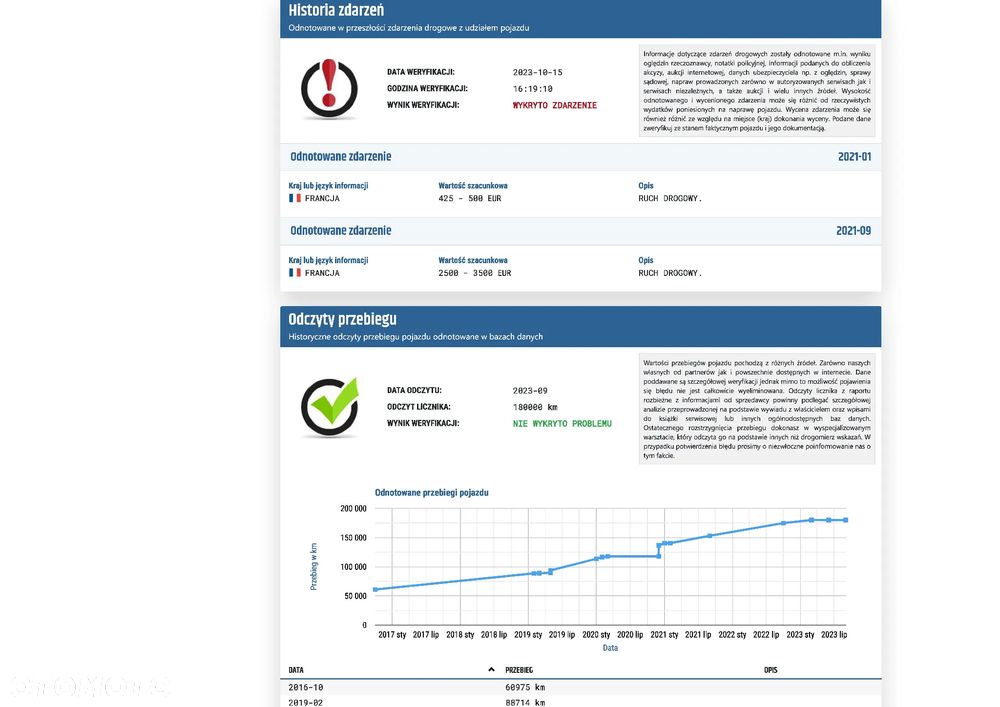The image size is (1000, 707).
Task: Click the reading date 2023-09
Action: (530, 390)
